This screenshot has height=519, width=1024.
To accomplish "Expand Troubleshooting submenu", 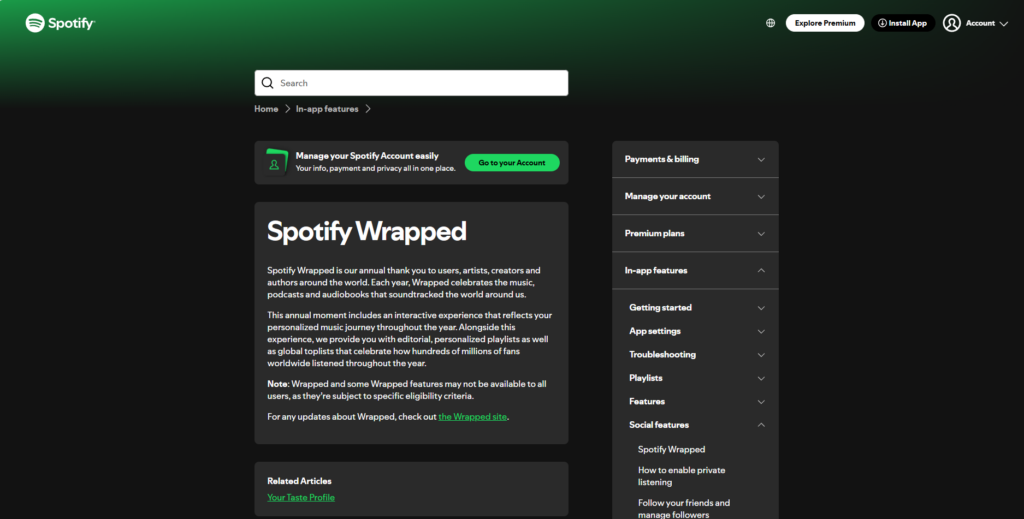I will [696, 354].
